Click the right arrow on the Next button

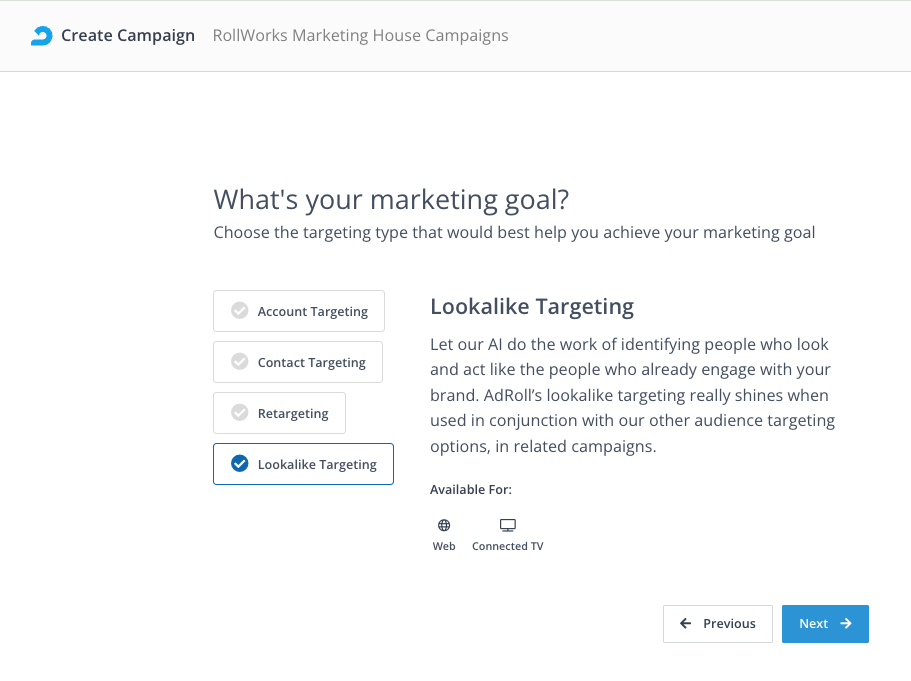pos(846,624)
